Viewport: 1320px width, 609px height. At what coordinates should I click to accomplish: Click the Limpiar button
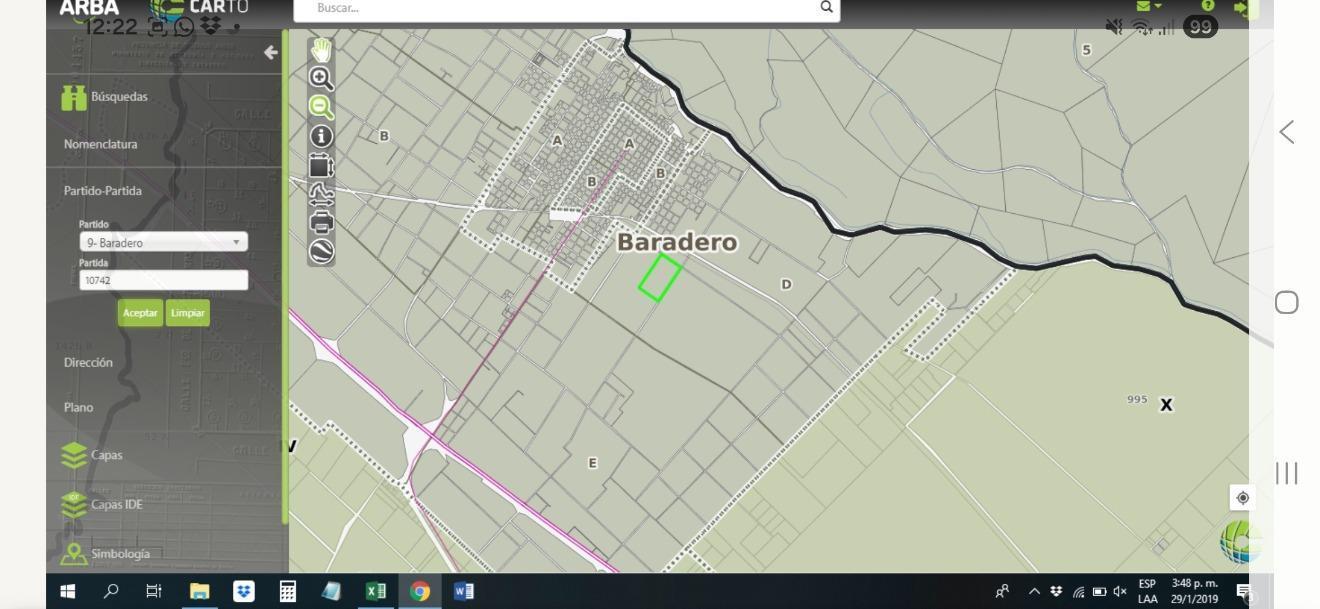tap(188, 313)
